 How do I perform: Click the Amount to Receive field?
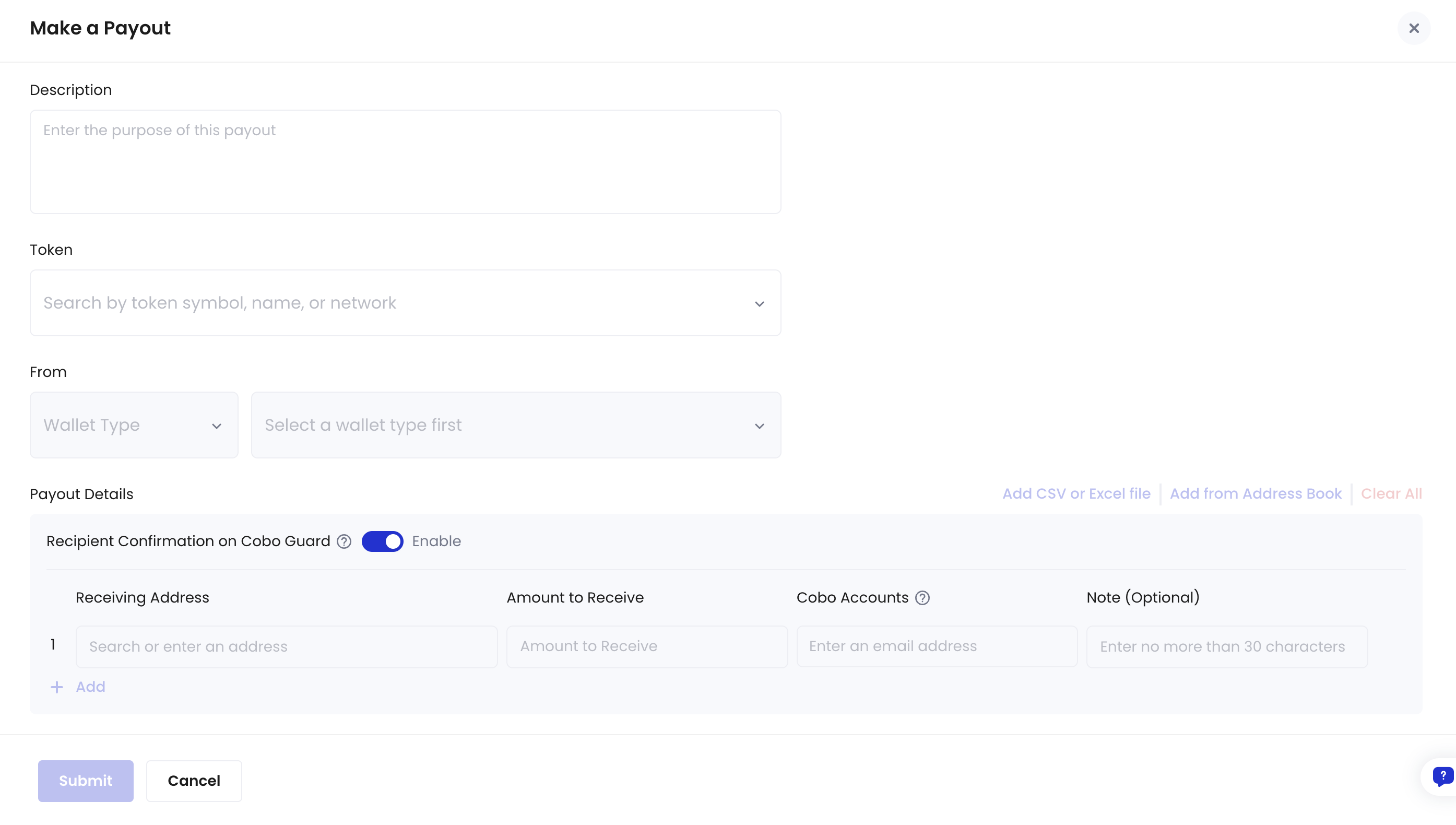pos(646,646)
